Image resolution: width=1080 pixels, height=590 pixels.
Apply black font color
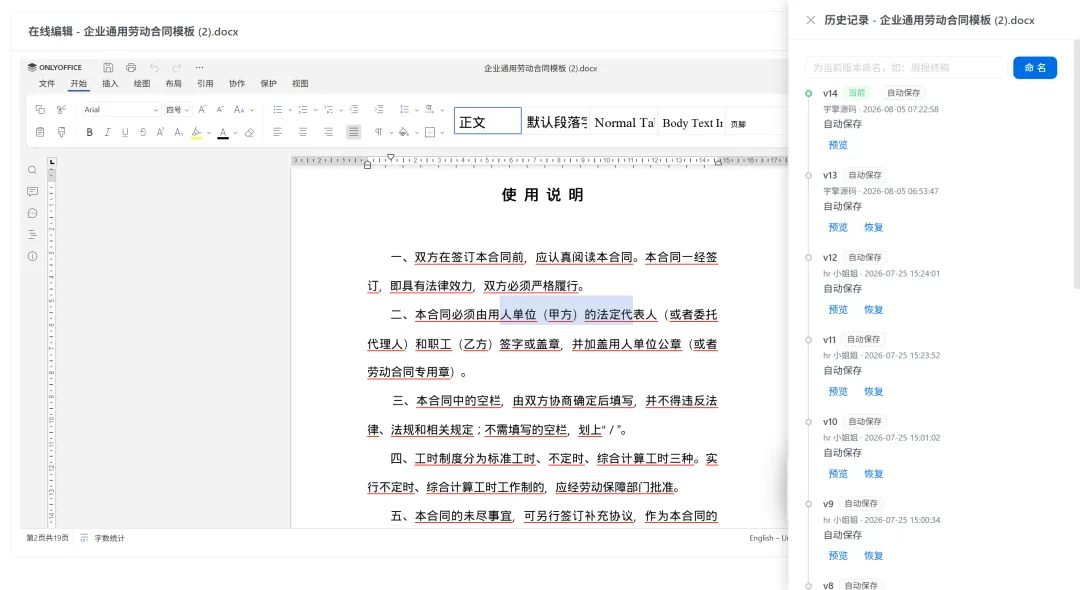[x=222, y=132]
